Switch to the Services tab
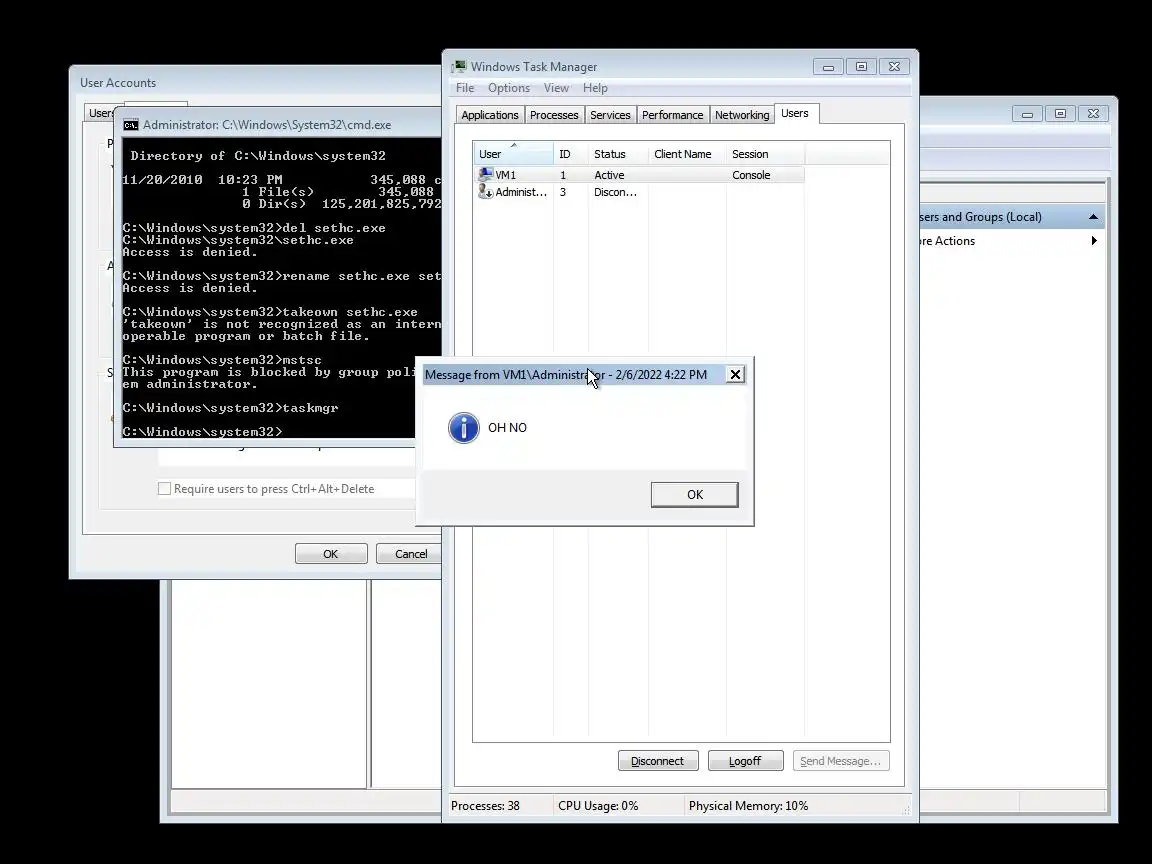The width and height of the screenshot is (1152, 864). 611,115
